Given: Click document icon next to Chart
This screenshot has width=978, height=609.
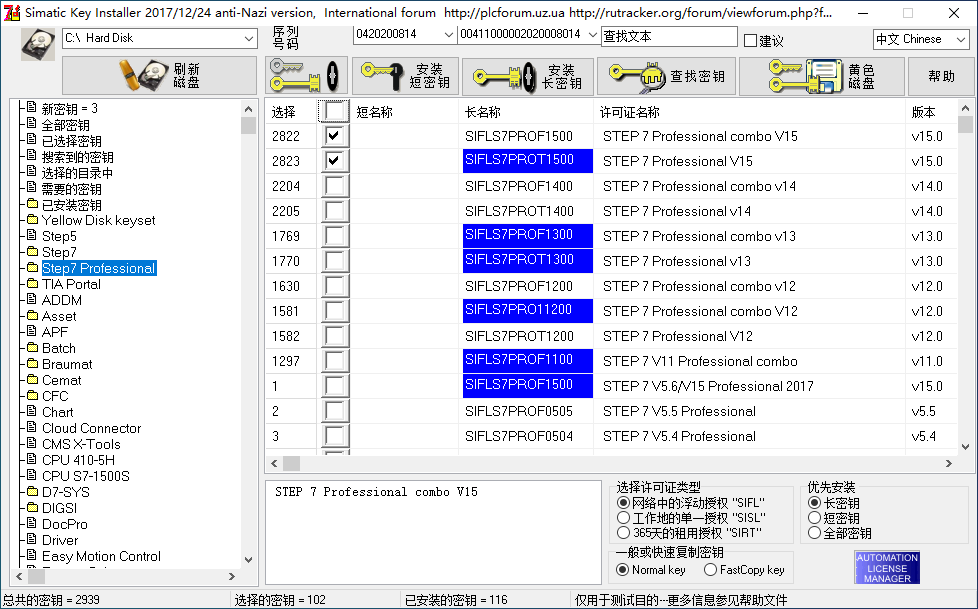Looking at the screenshot, I should pyautogui.click(x=32, y=411).
